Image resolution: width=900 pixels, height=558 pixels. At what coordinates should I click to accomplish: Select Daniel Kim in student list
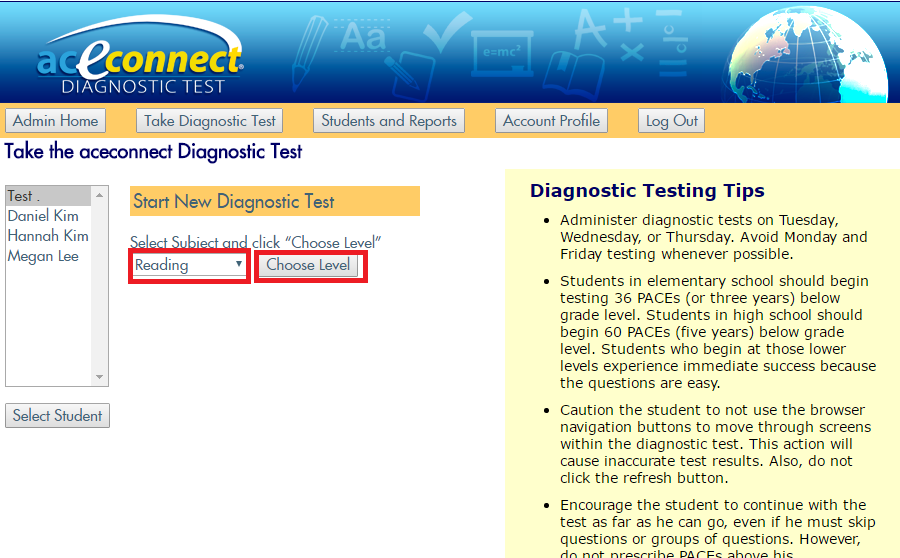(x=48, y=216)
